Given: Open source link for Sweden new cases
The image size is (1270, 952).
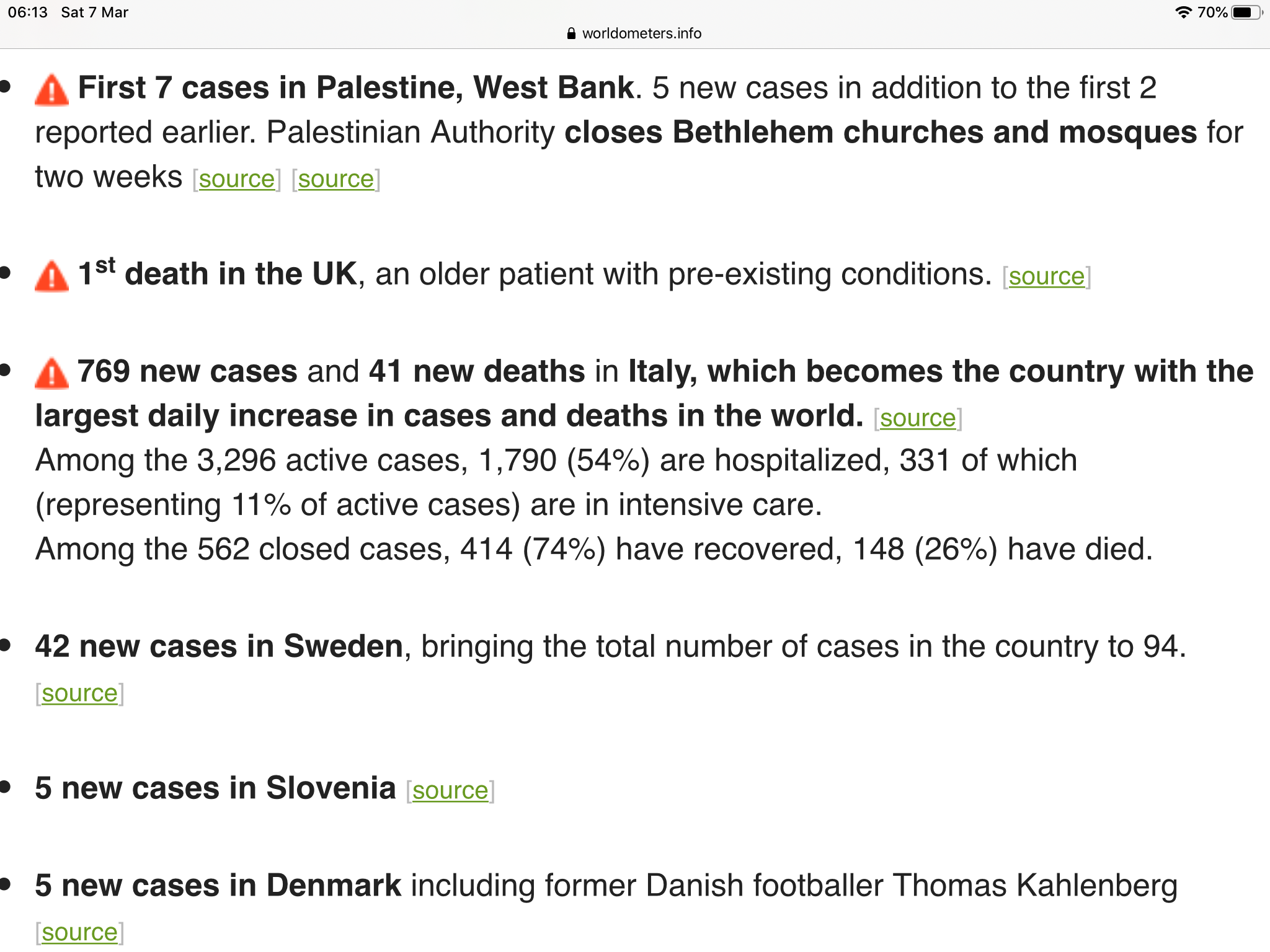Looking at the screenshot, I should pyautogui.click(x=79, y=694).
